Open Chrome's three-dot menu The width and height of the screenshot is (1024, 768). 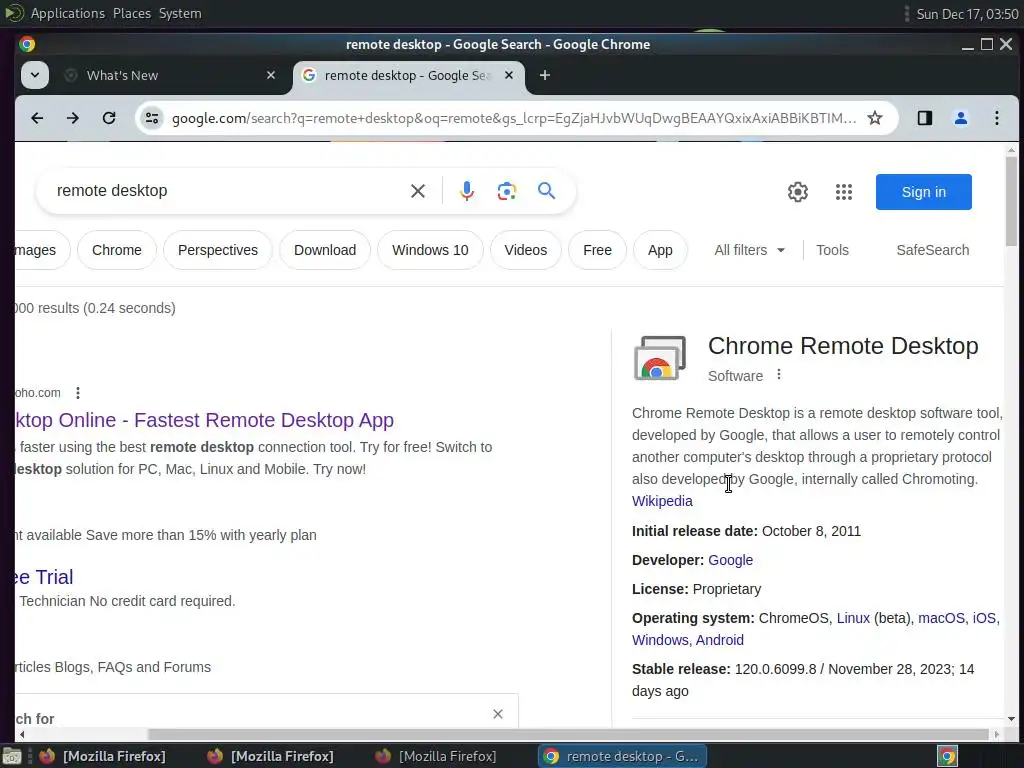[x=997, y=118]
